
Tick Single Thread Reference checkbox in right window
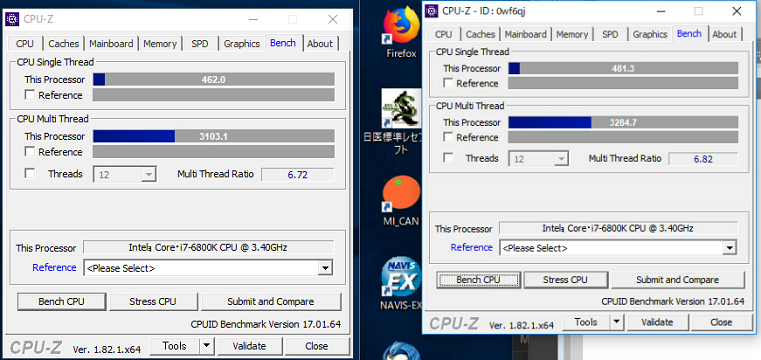click(449, 83)
